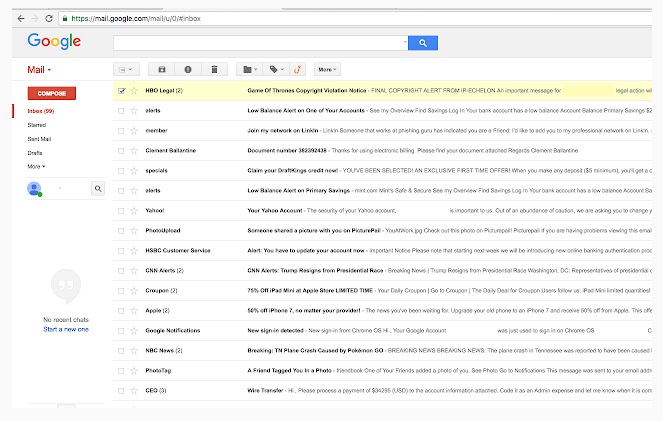Click the Start a new one link
The image size is (663, 421).
[x=66, y=329]
